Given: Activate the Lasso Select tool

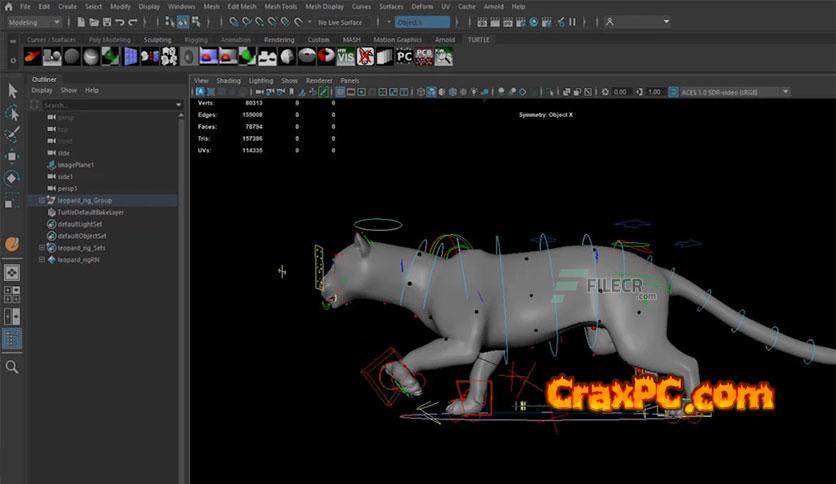Looking at the screenshot, I should [12, 112].
